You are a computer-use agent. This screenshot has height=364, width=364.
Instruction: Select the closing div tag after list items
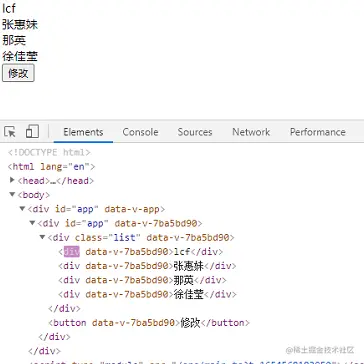[x=64, y=308]
